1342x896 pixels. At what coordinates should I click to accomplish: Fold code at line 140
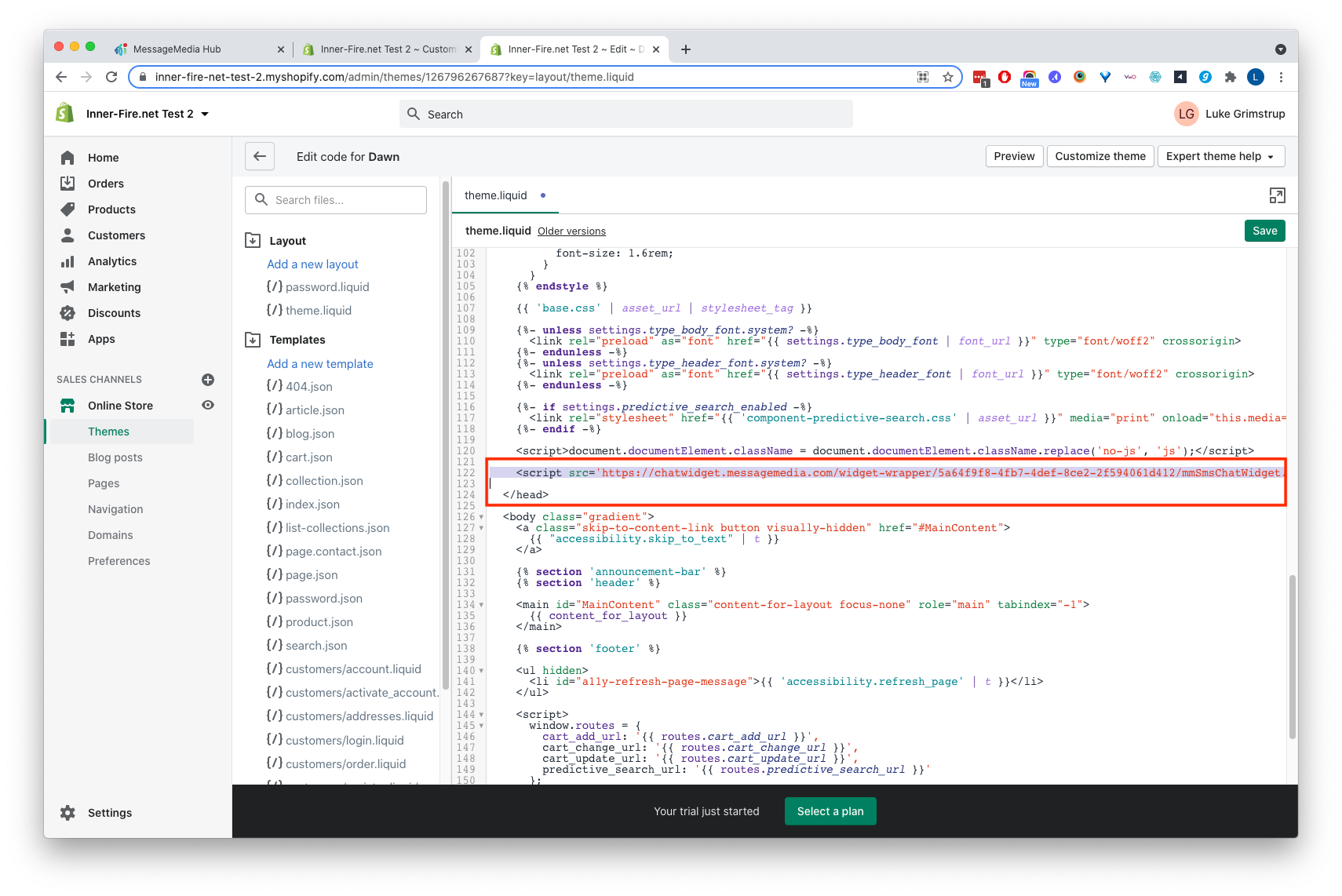(481, 671)
